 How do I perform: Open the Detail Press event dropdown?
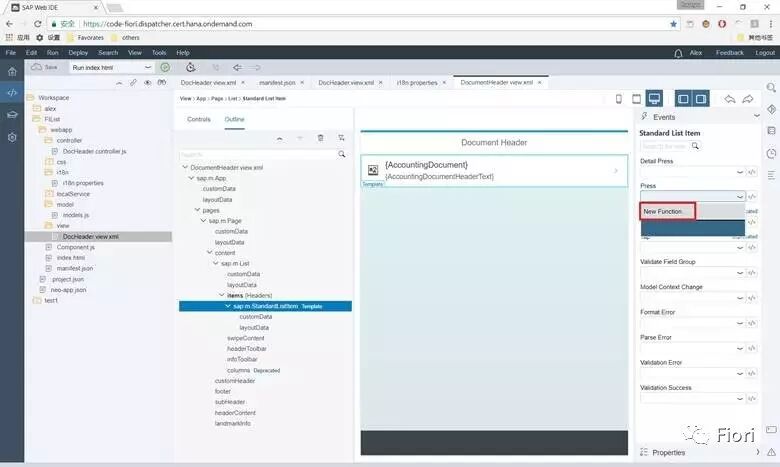[x=740, y=172]
